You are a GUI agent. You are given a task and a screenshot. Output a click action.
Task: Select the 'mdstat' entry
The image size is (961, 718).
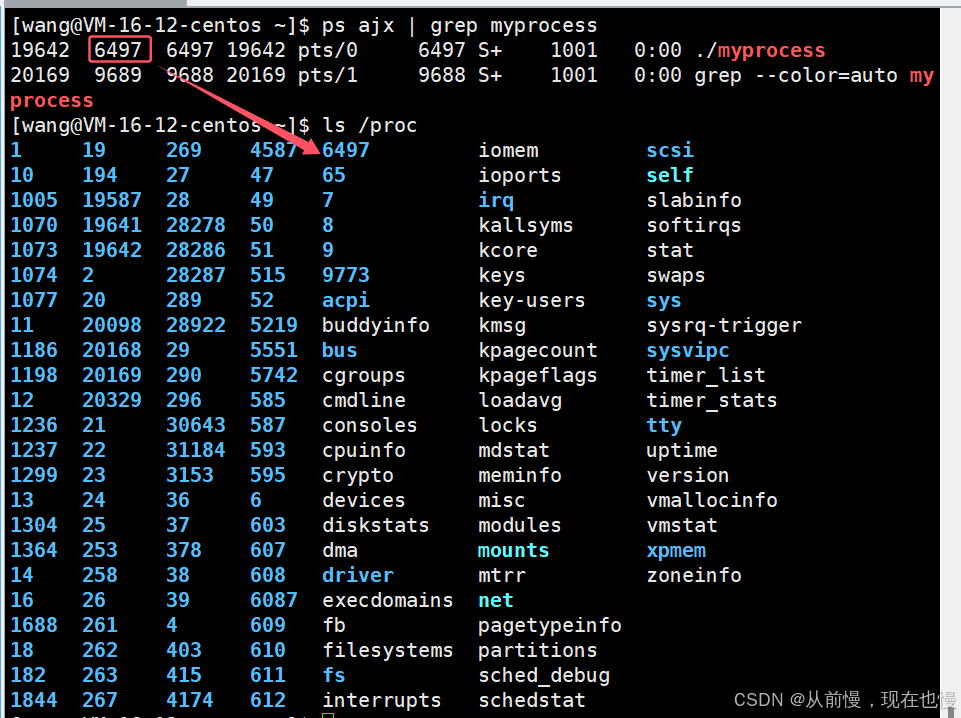pos(514,450)
